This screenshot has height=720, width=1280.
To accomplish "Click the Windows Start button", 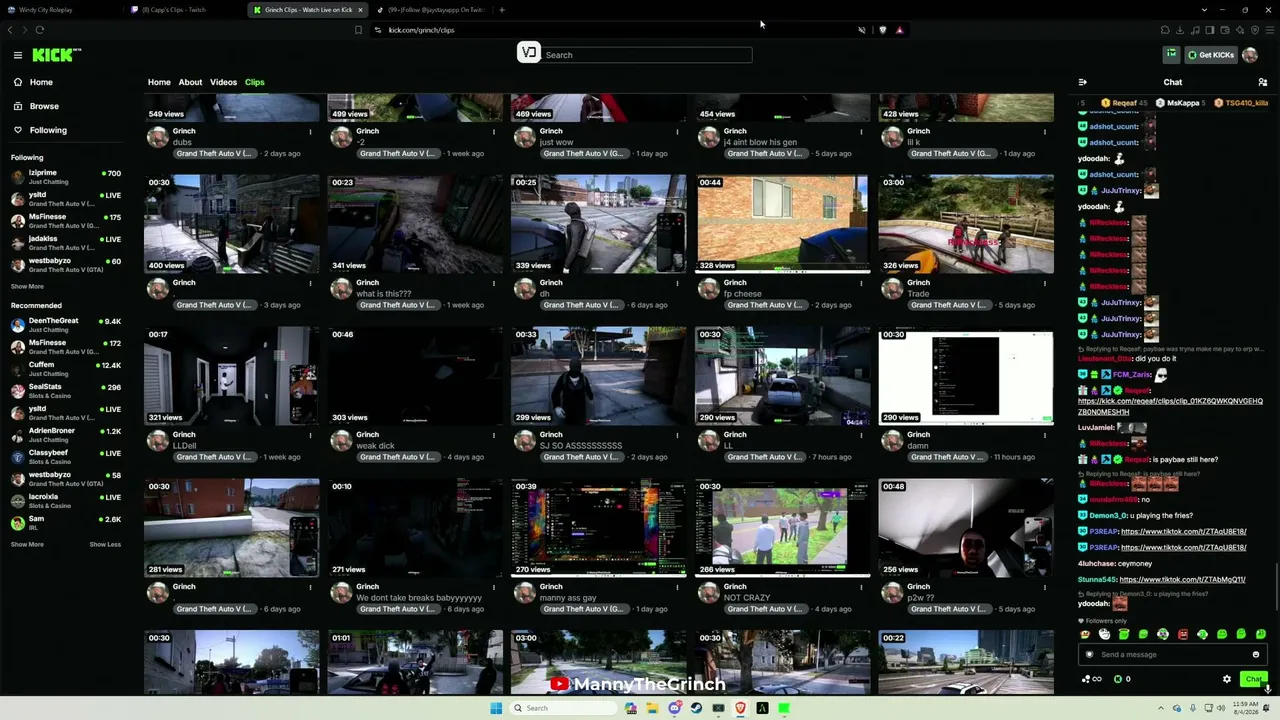I will click(x=496, y=708).
